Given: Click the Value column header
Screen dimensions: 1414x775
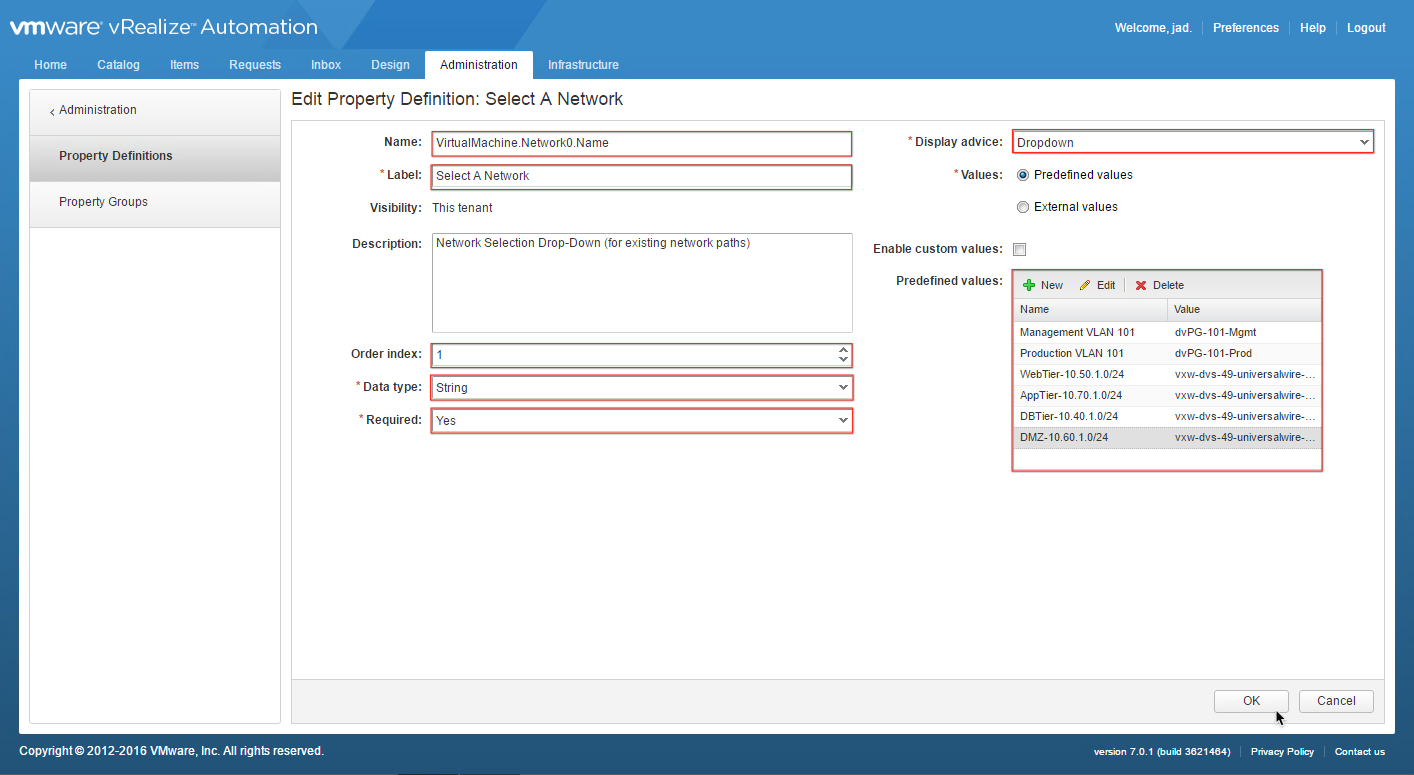Looking at the screenshot, I should 1244,310.
